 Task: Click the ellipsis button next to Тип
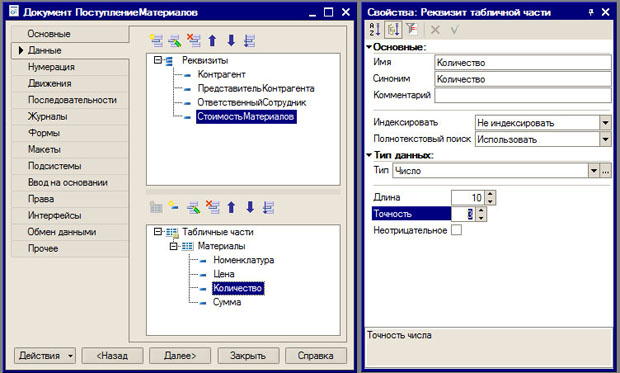605,171
